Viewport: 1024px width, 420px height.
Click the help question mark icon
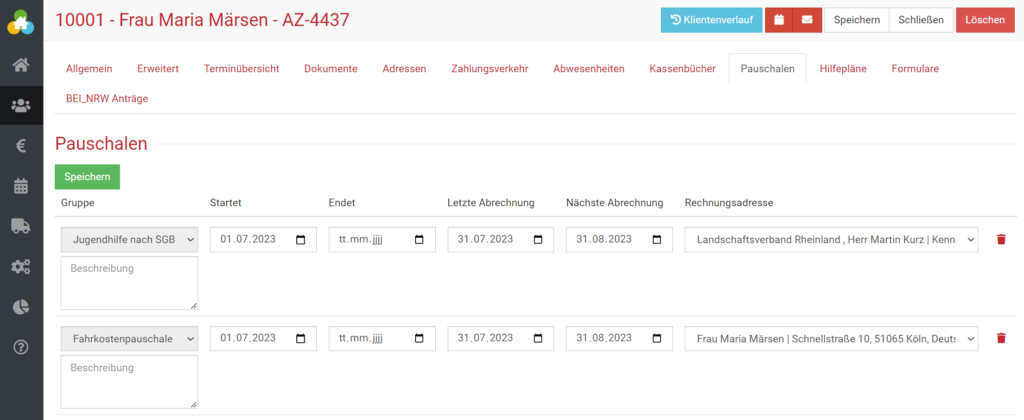tap(21, 347)
